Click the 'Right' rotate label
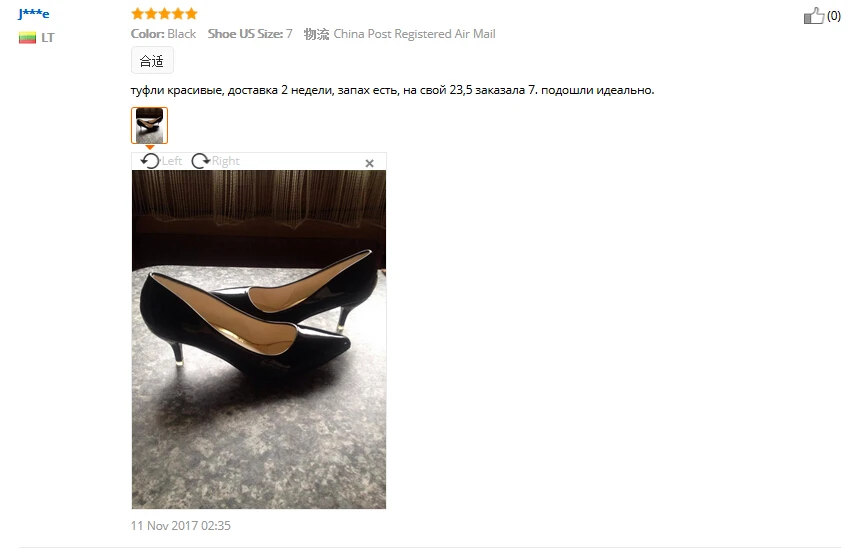This screenshot has height=549, width=861. click(226, 161)
